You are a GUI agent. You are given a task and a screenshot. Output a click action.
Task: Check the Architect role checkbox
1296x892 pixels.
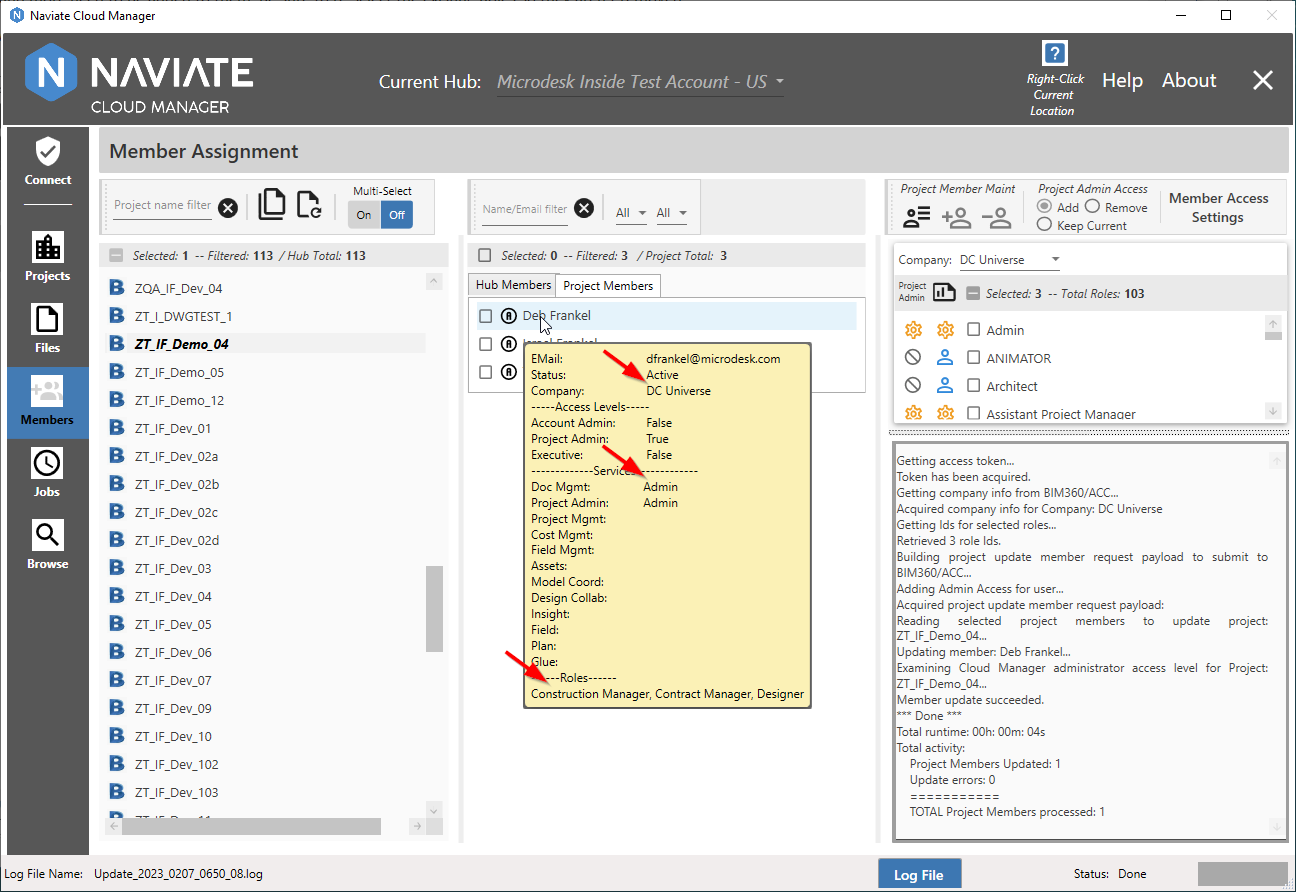click(974, 386)
